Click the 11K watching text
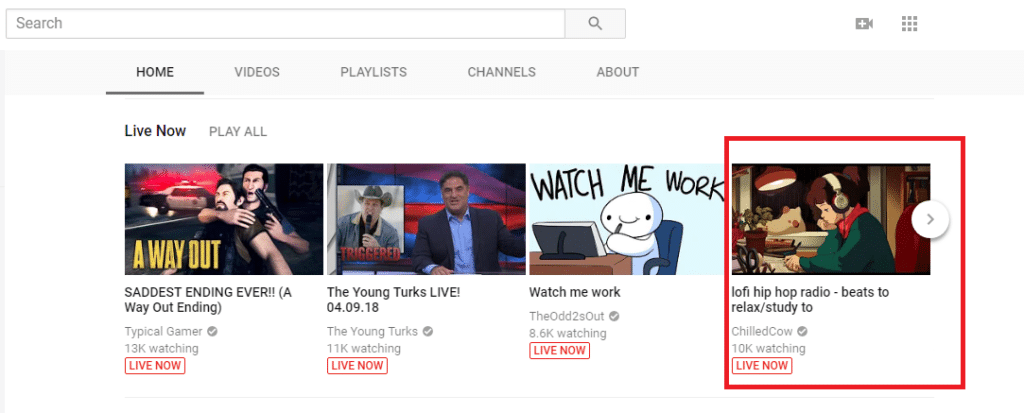The width and height of the screenshot is (1024, 413). 364,348
